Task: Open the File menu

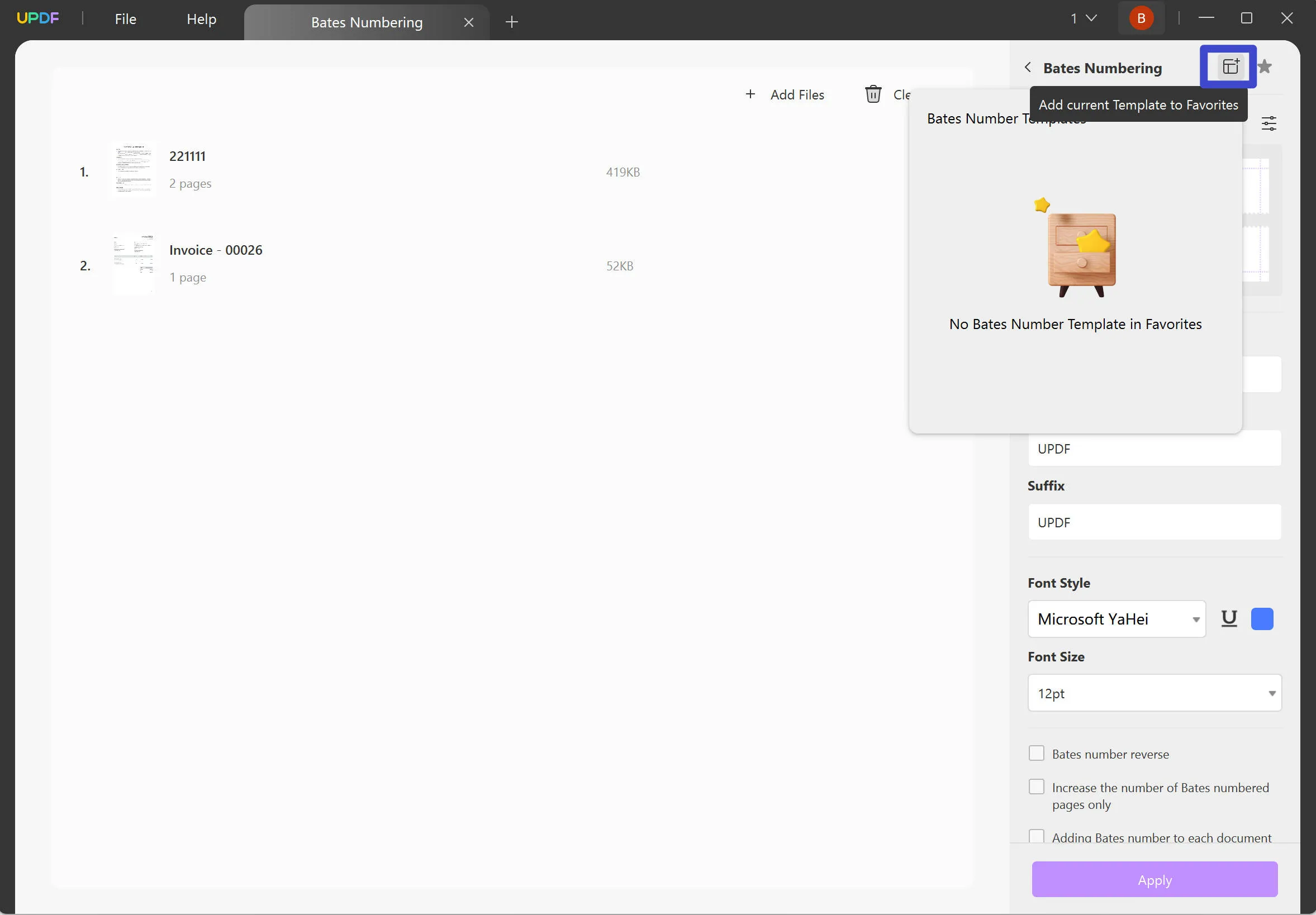Action: (124, 19)
